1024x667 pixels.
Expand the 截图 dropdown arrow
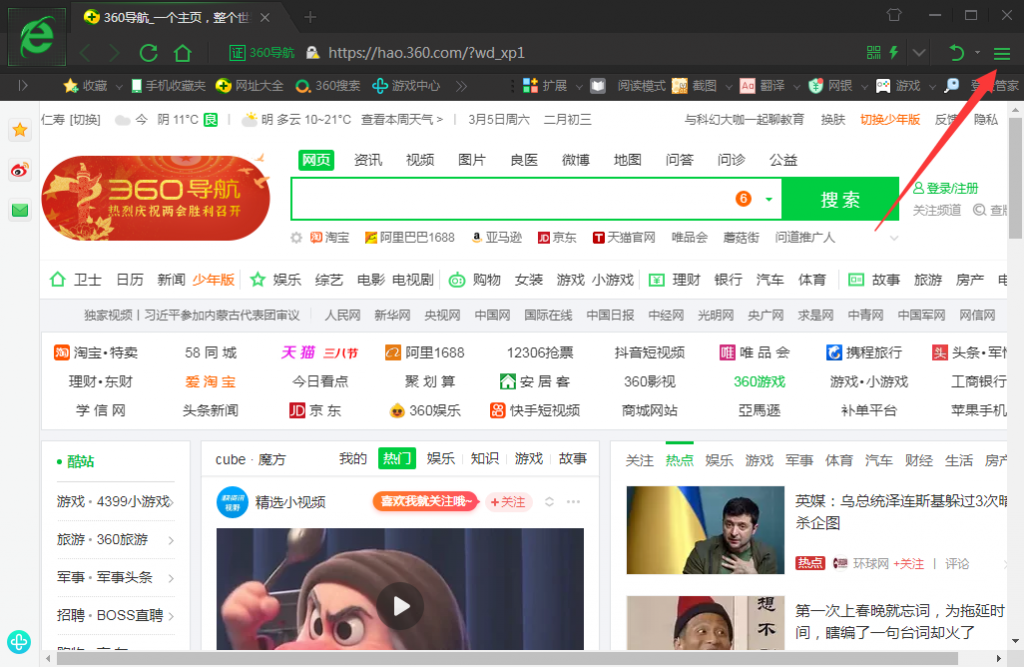tap(728, 87)
